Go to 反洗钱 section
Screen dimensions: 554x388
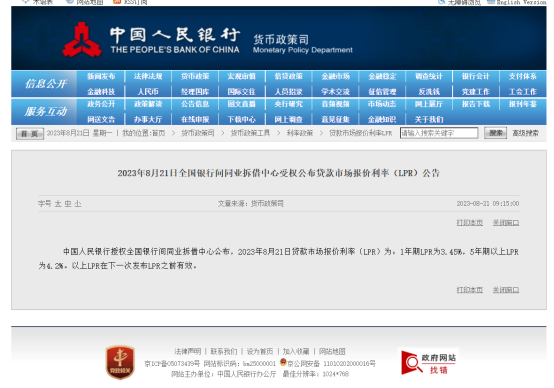point(429,92)
